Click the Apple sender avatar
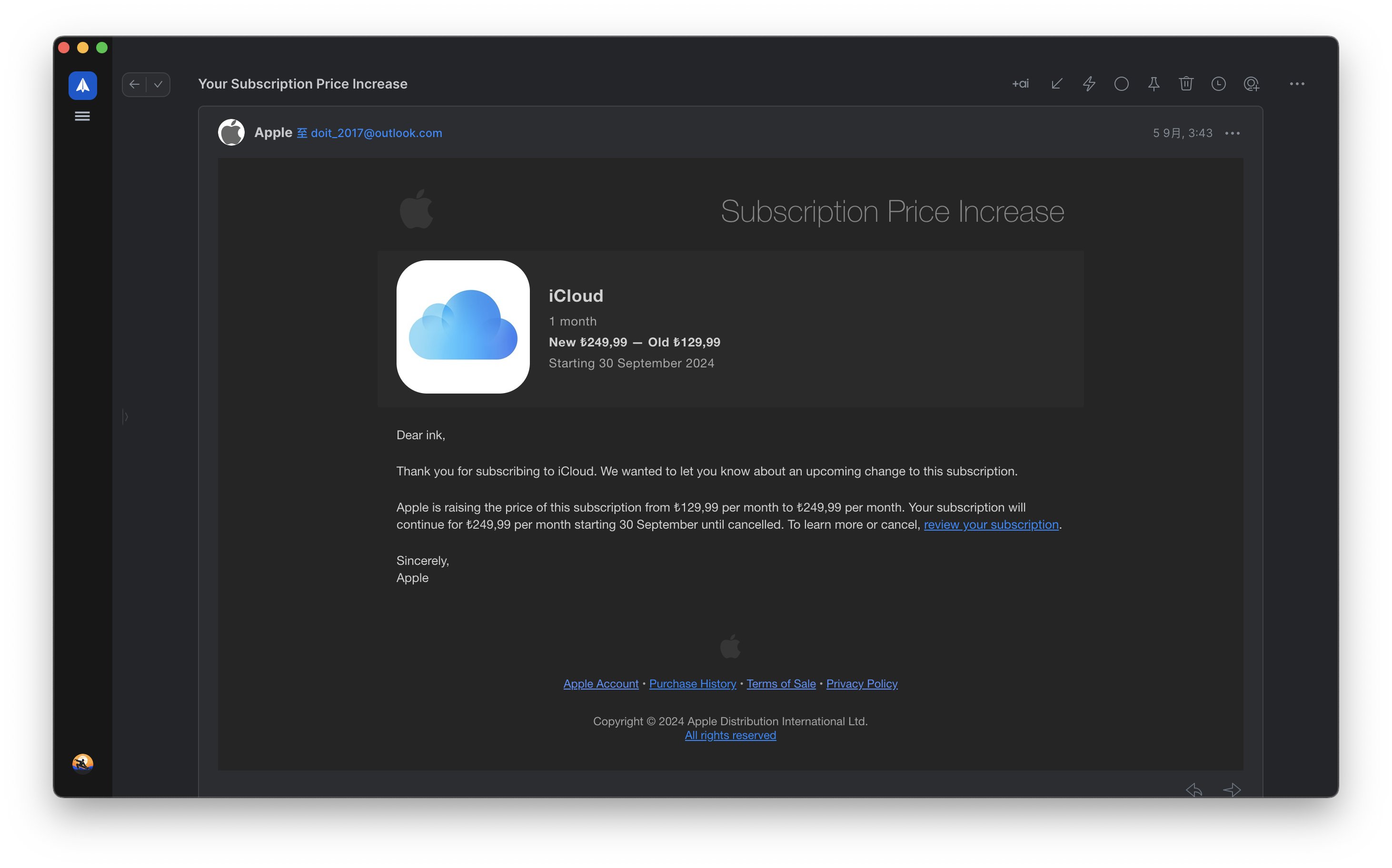 pyautogui.click(x=231, y=133)
